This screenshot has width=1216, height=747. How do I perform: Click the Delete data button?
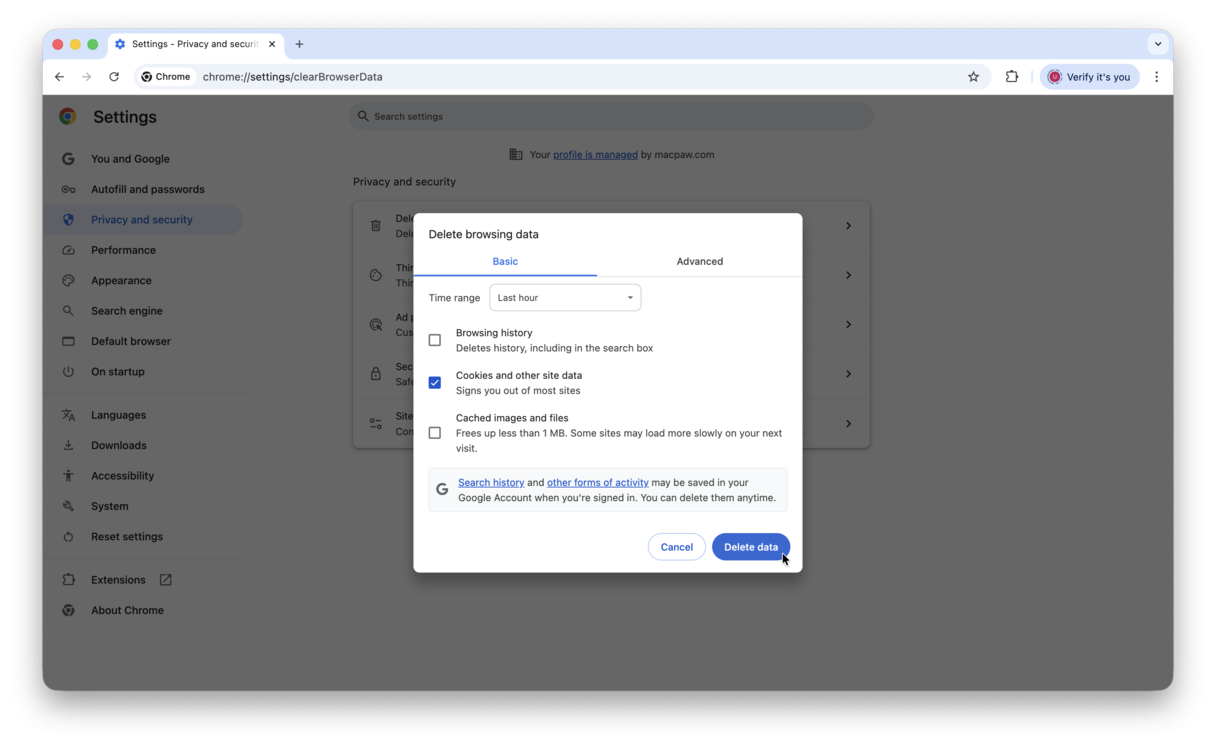[x=751, y=546]
